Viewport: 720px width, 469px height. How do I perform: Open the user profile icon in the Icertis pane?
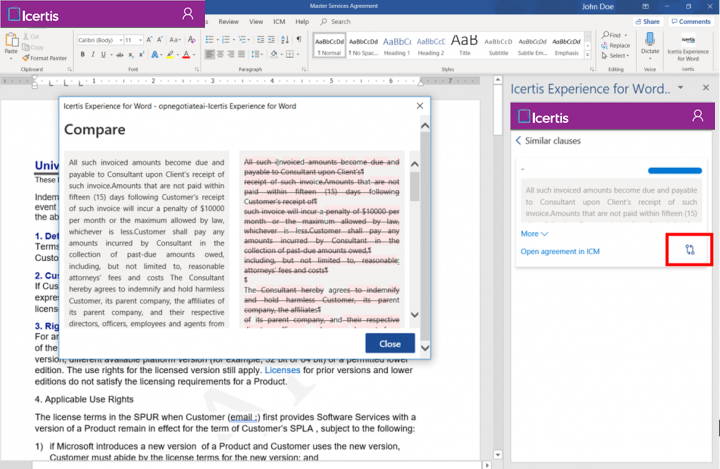pos(698,116)
